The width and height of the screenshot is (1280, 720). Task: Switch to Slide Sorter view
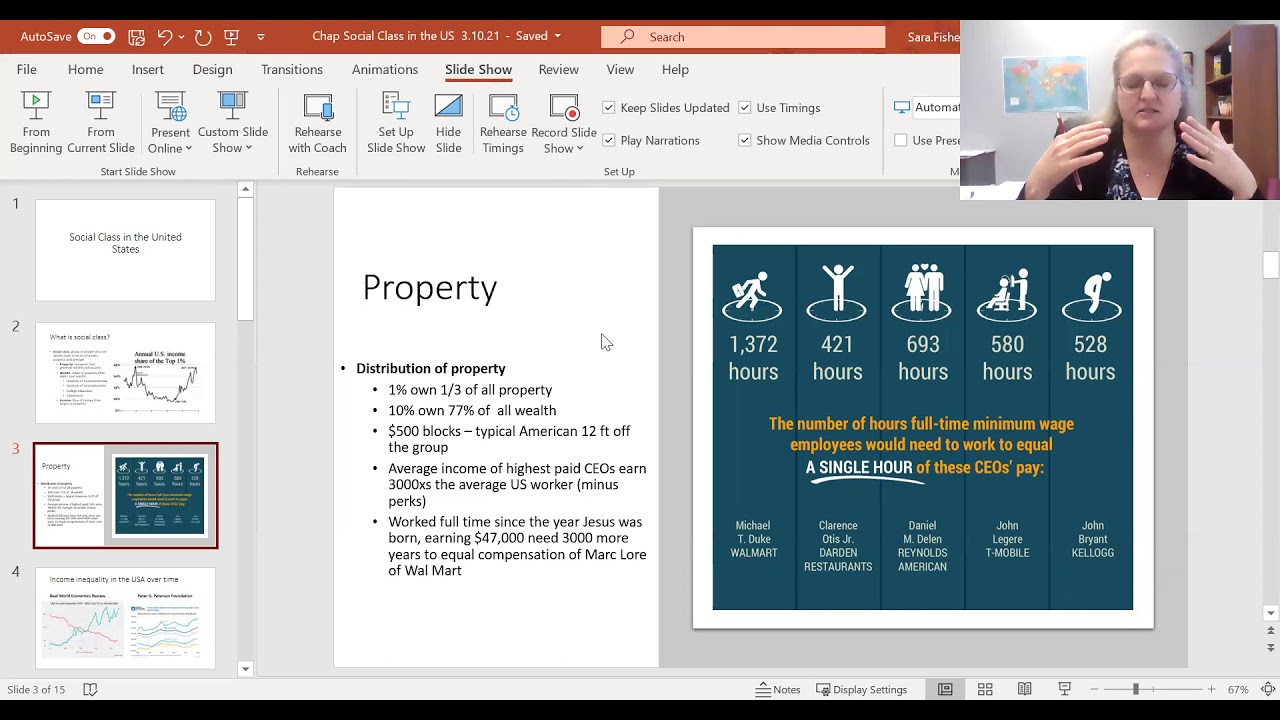[985, 689]
